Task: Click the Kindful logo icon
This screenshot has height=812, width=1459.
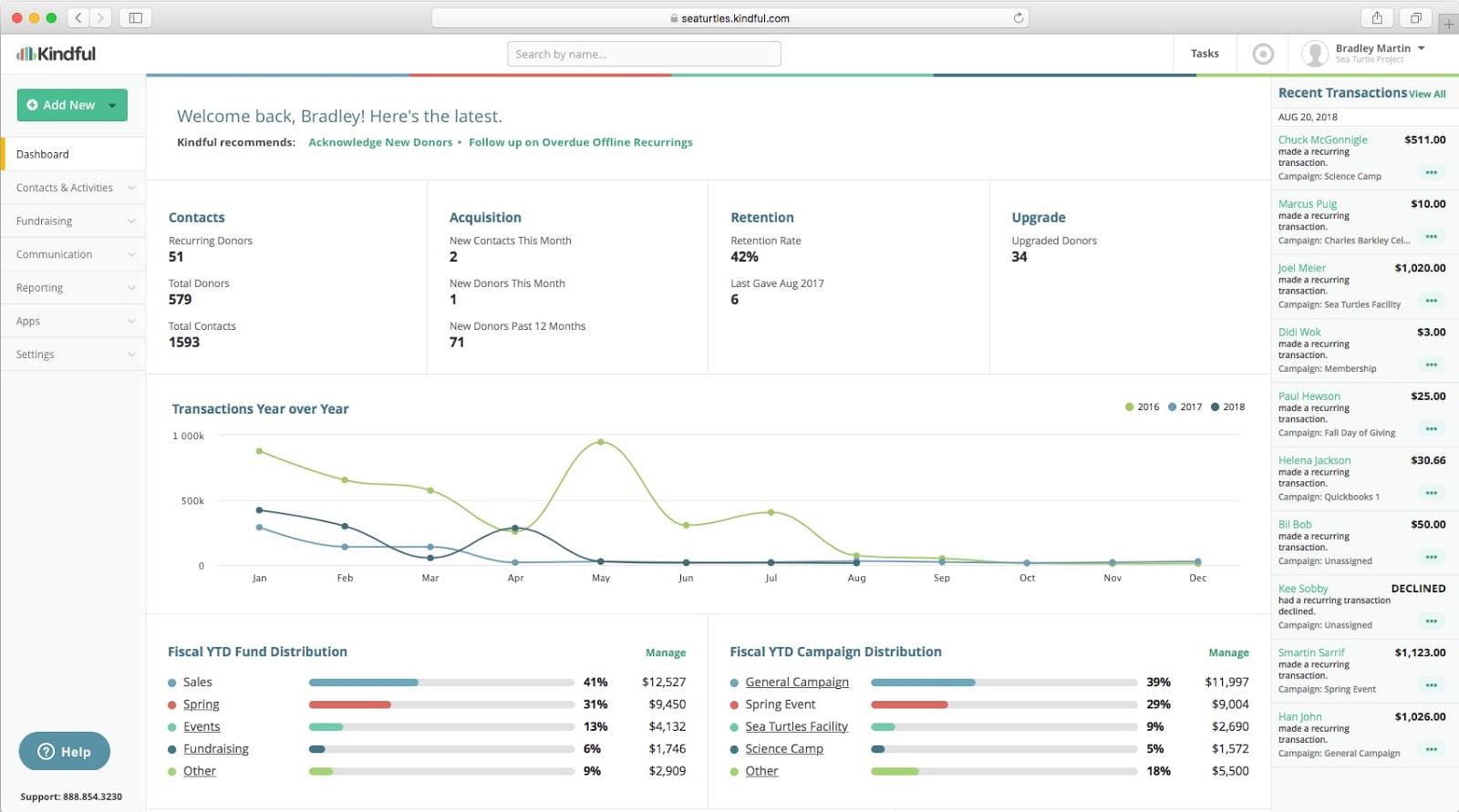Action: [x=26, y=54]
